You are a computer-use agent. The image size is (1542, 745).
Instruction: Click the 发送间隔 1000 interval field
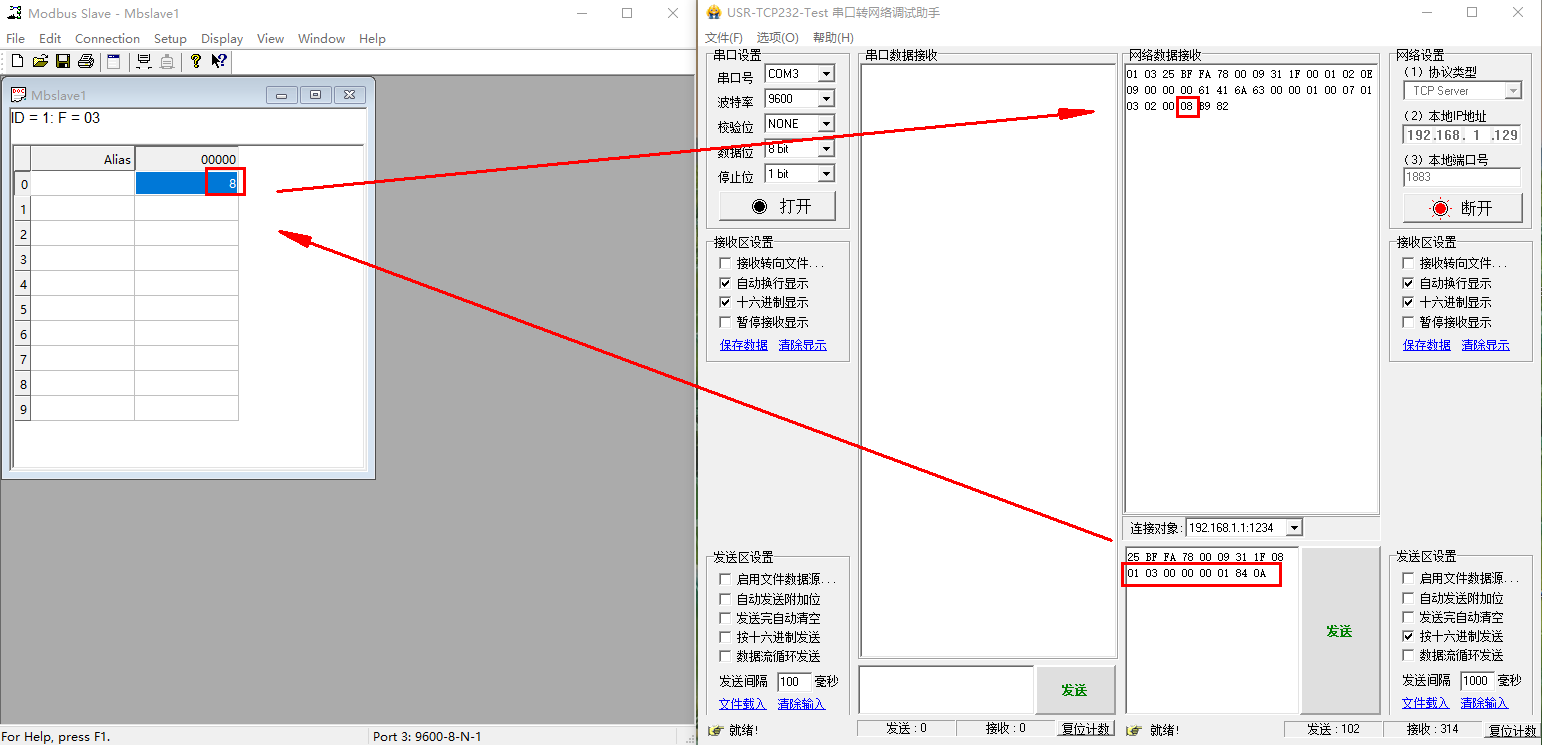click(x=1476, y=681)
